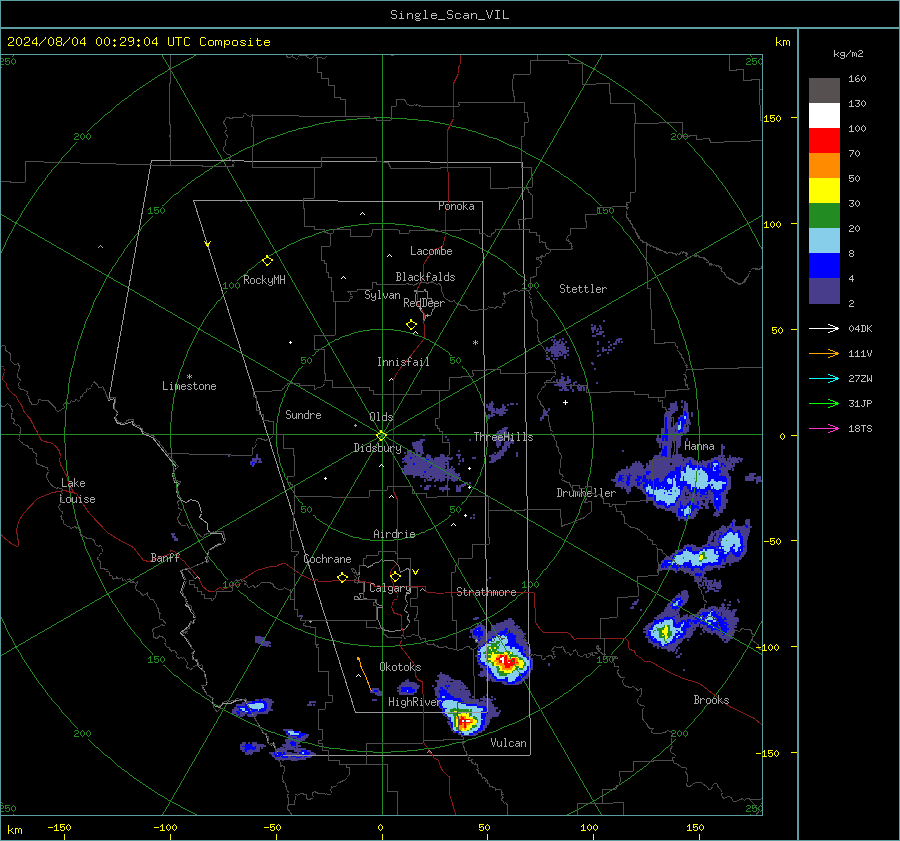Click the Blackfalds city label
900x841 pixels.
tap(425, 277)
